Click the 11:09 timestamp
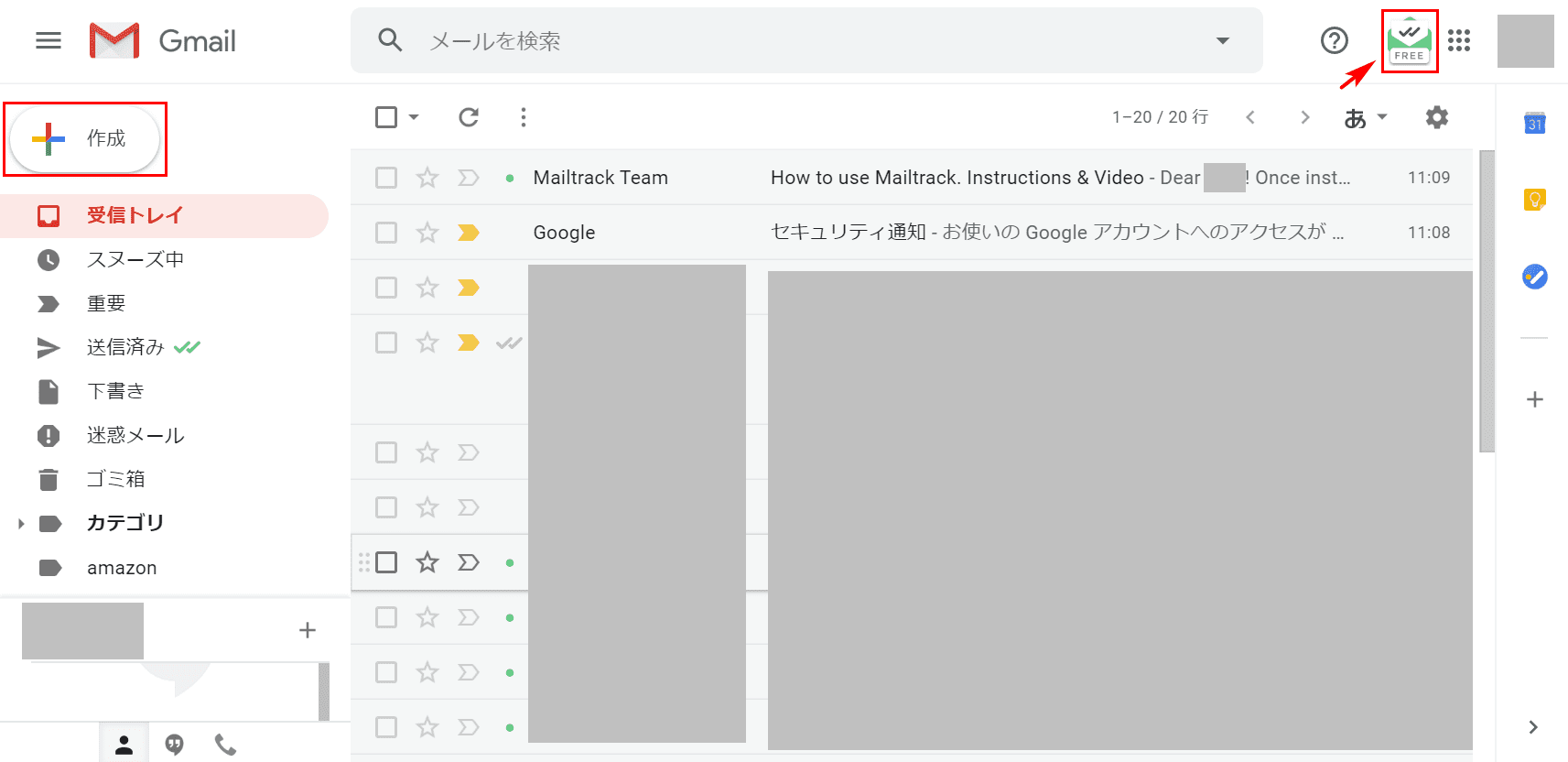 (x=1429, y=178)
